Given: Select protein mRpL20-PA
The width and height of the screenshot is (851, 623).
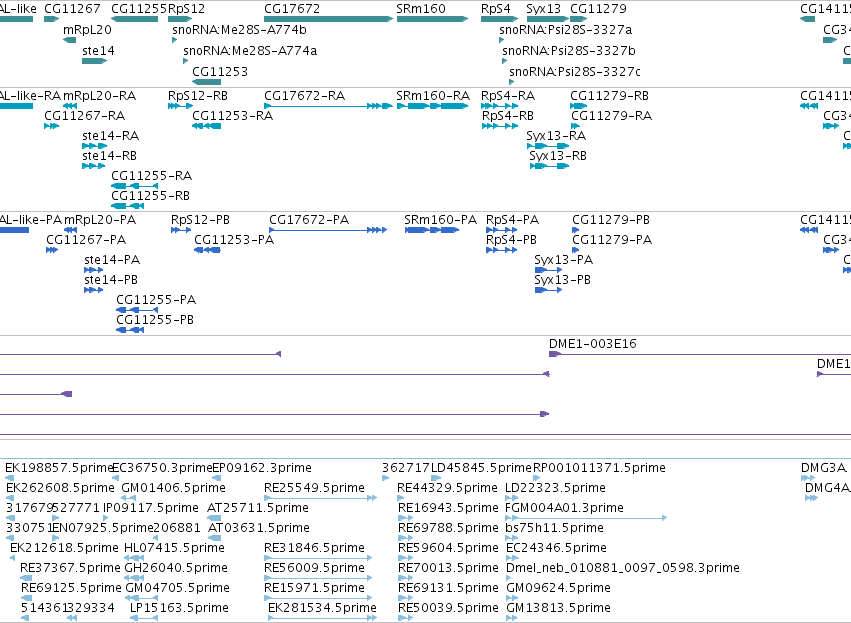Looking at the screenshot, I should click(100, 220).
